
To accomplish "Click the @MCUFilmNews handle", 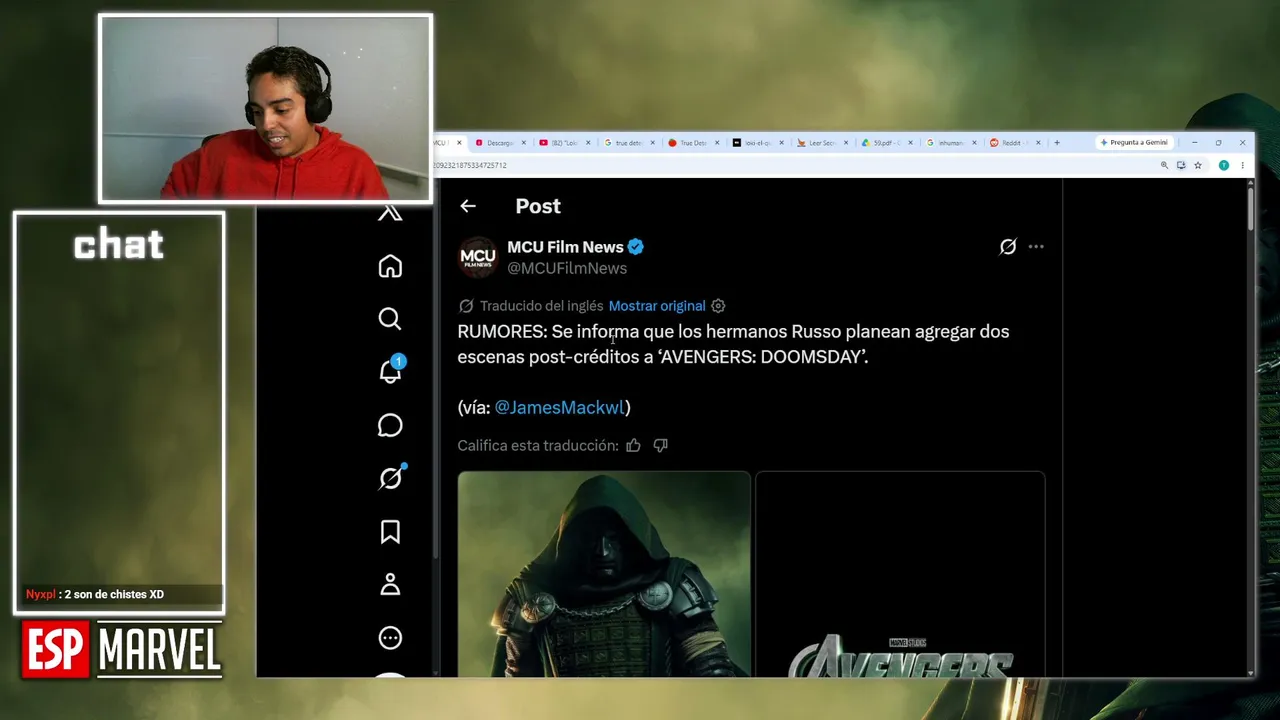I will point(567,269).
